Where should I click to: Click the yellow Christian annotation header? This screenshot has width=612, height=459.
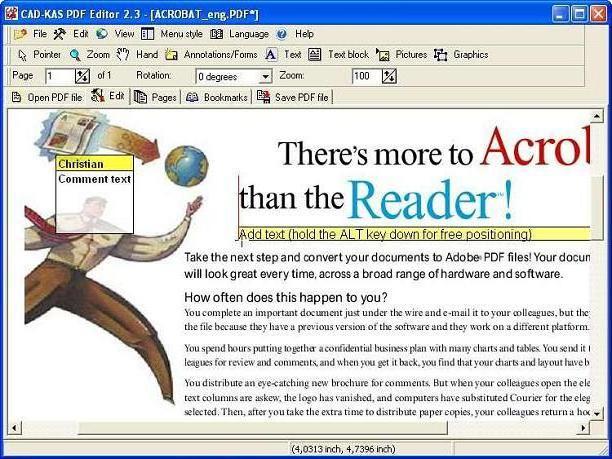(x=95, y=164)
